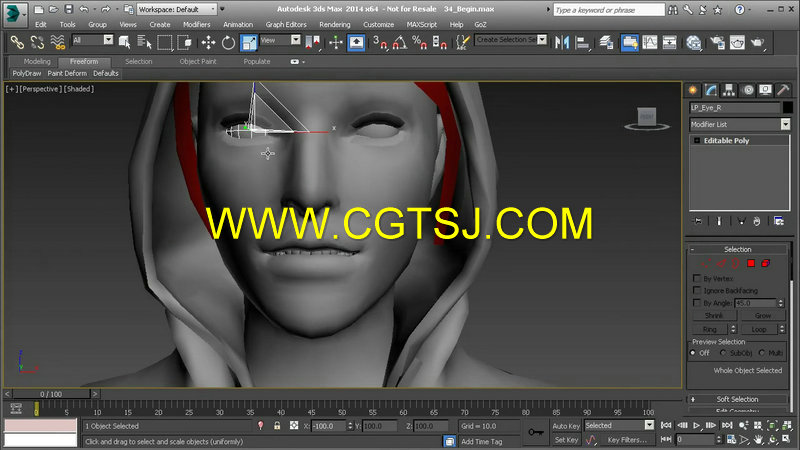
Task: Open the Modifier List dropdown
Action: tap(739, 124)
